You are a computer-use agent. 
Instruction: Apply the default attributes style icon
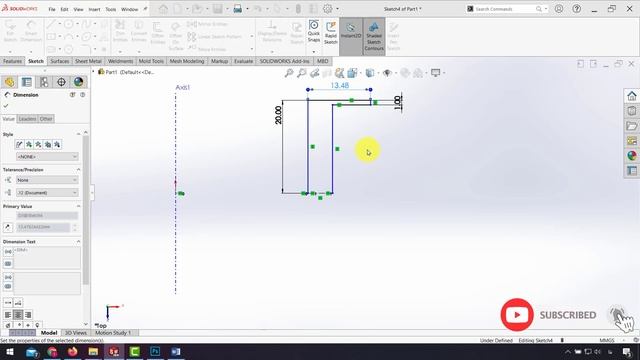pos(19,144)
